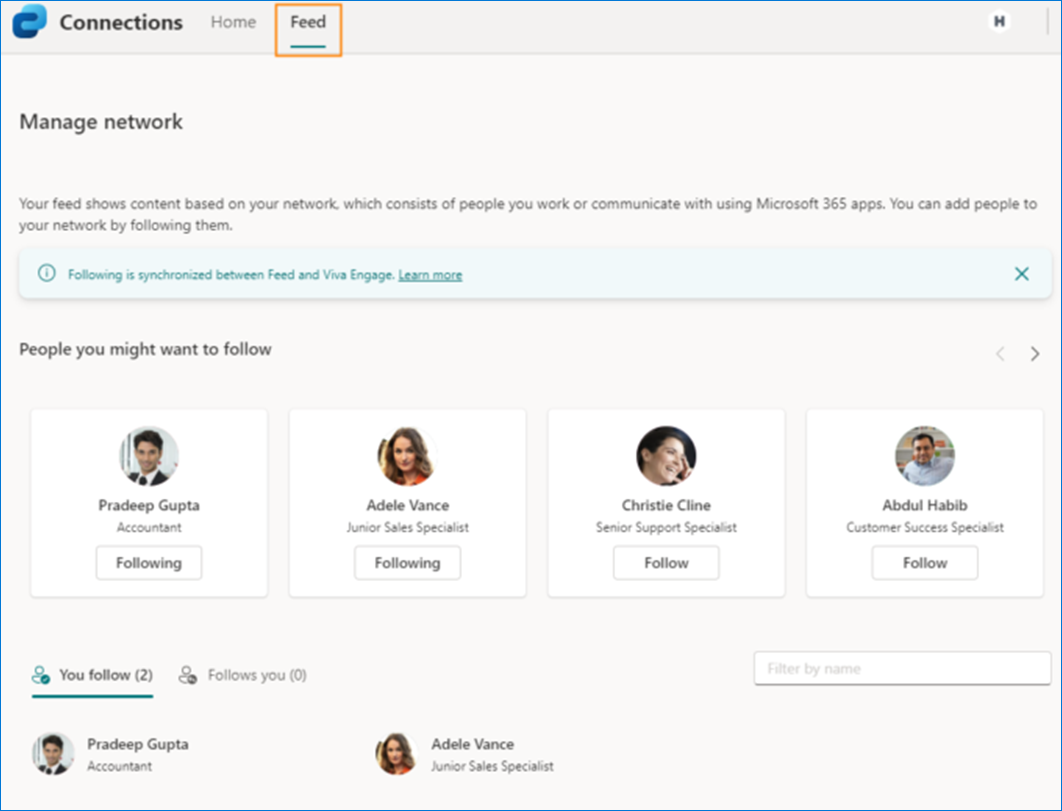Click the Filter by name field
1062x811 pixels.
tap(902, 669)
